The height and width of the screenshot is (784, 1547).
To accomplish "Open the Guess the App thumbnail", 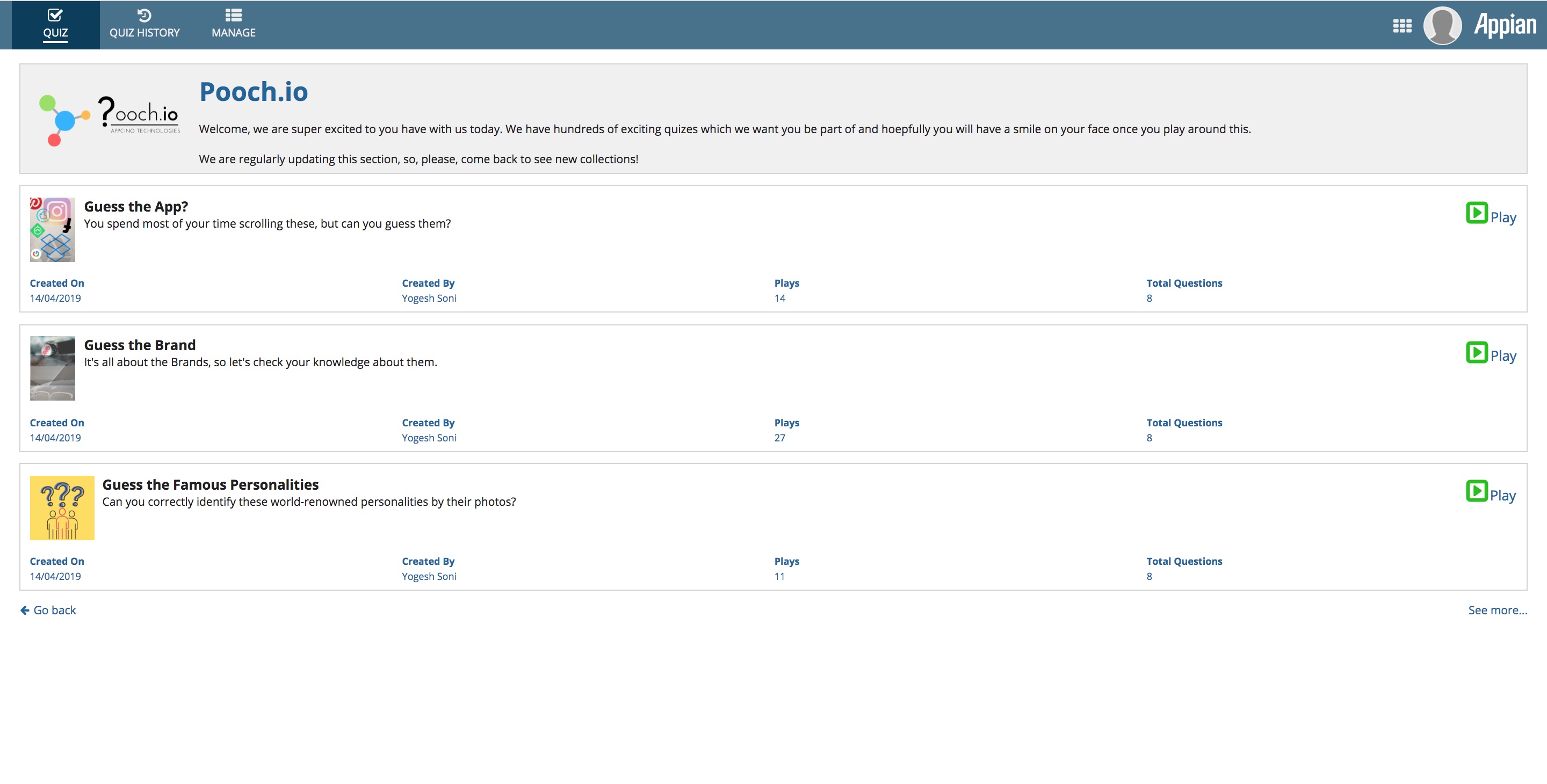I will click(52, 229).
